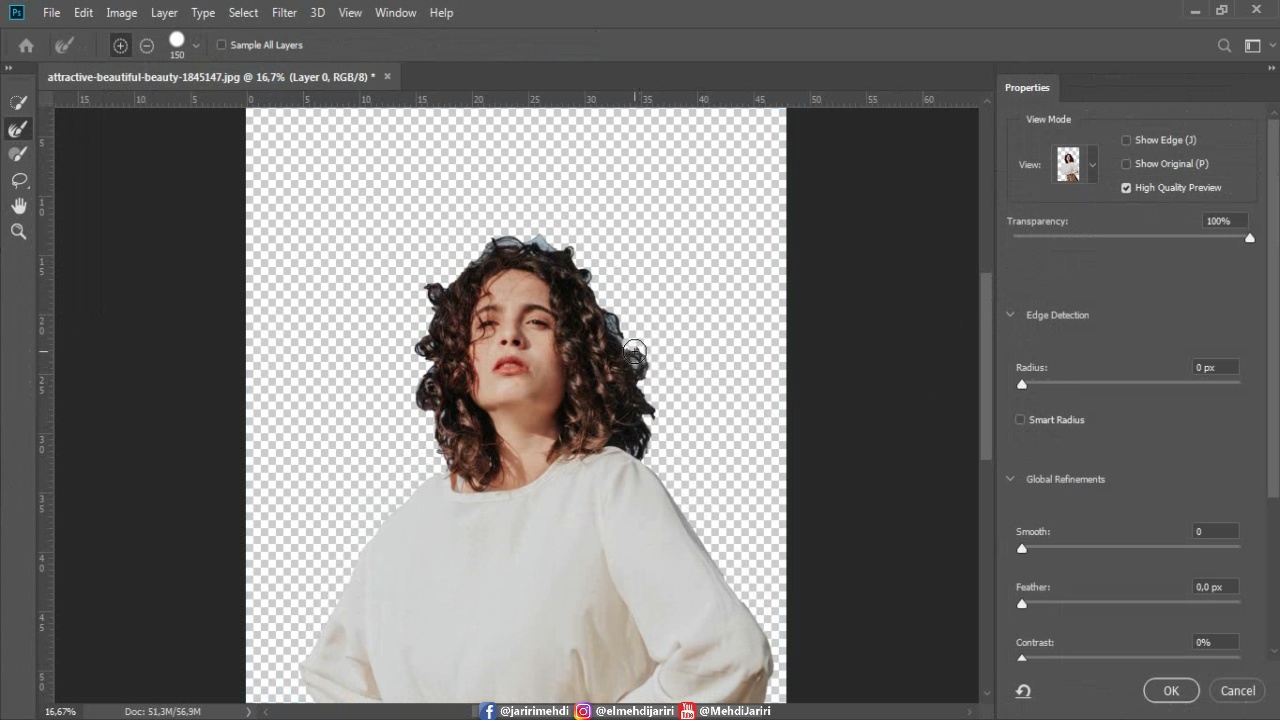
Task: Click the Transparency slider handle
Action: pyautogui.click(x=1249, y=238)
